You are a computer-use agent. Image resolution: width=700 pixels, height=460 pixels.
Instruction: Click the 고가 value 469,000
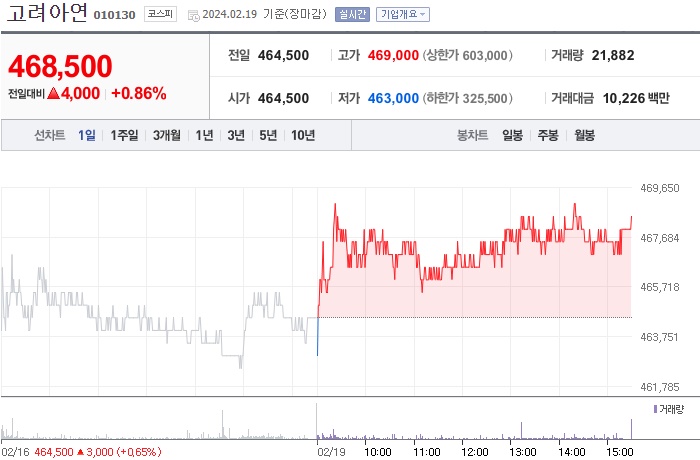coord(393,55)
